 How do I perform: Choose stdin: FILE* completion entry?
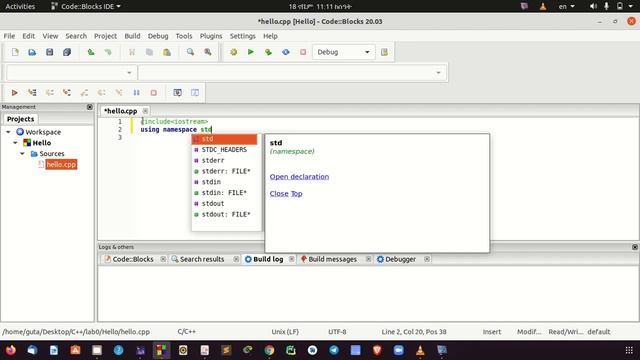click(225, 193)
